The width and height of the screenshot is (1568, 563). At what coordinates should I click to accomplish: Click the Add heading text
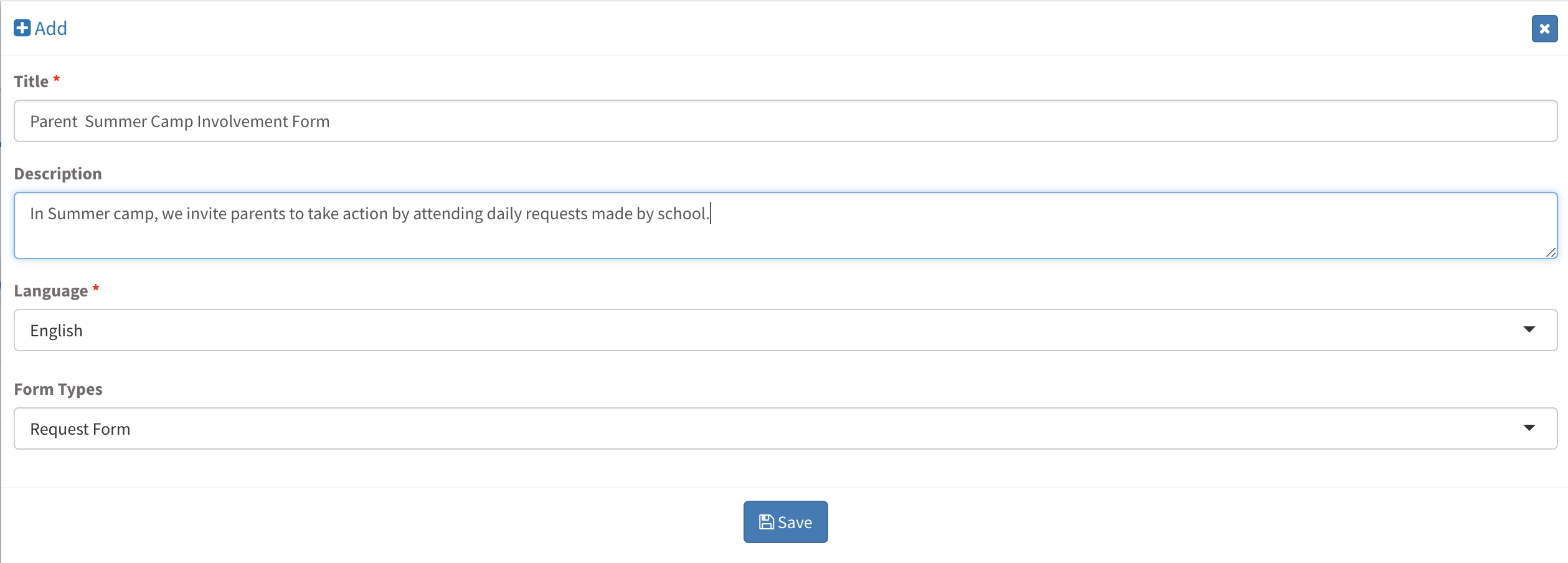coord(50,28)
